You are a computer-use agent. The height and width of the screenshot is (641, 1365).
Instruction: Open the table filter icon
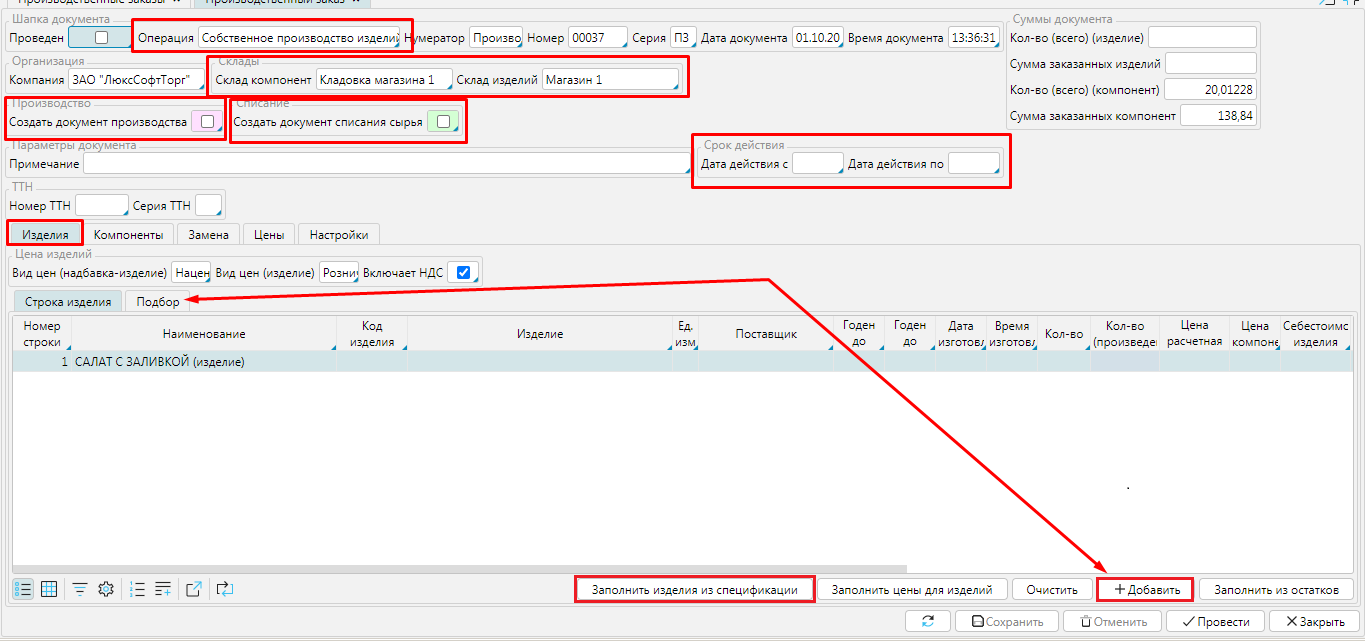coord(79,589)
